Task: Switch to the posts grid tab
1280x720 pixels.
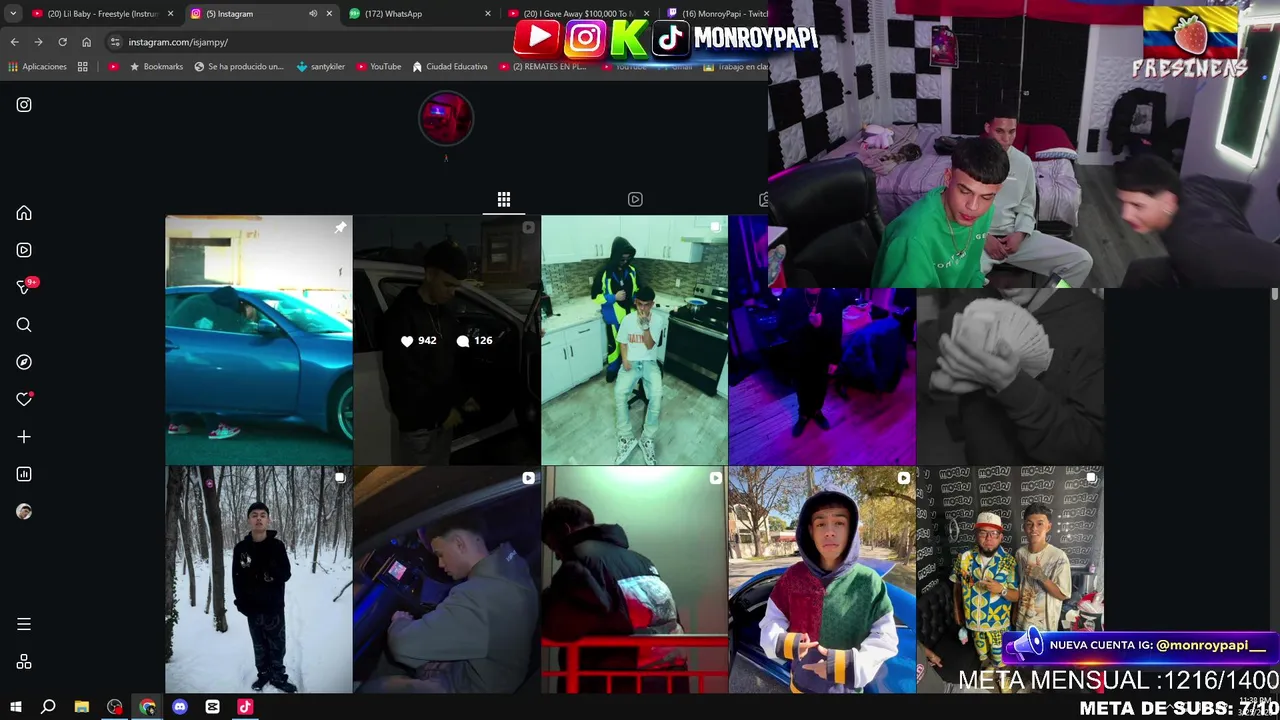Action: click(504, 199)
